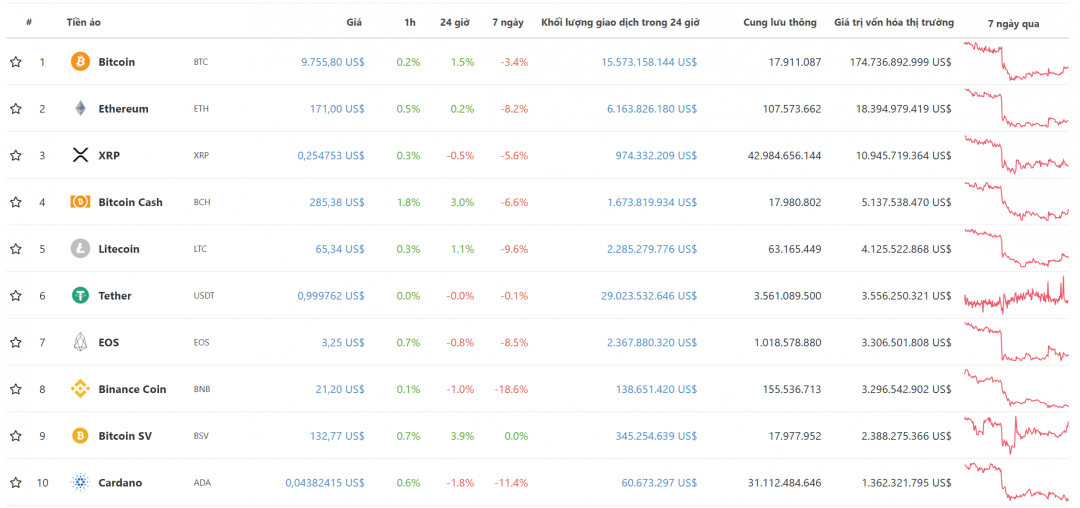Open Bitcoin 7-day sparkline chart
This screenshot has height=508, width=1080.
(1016, 61)
